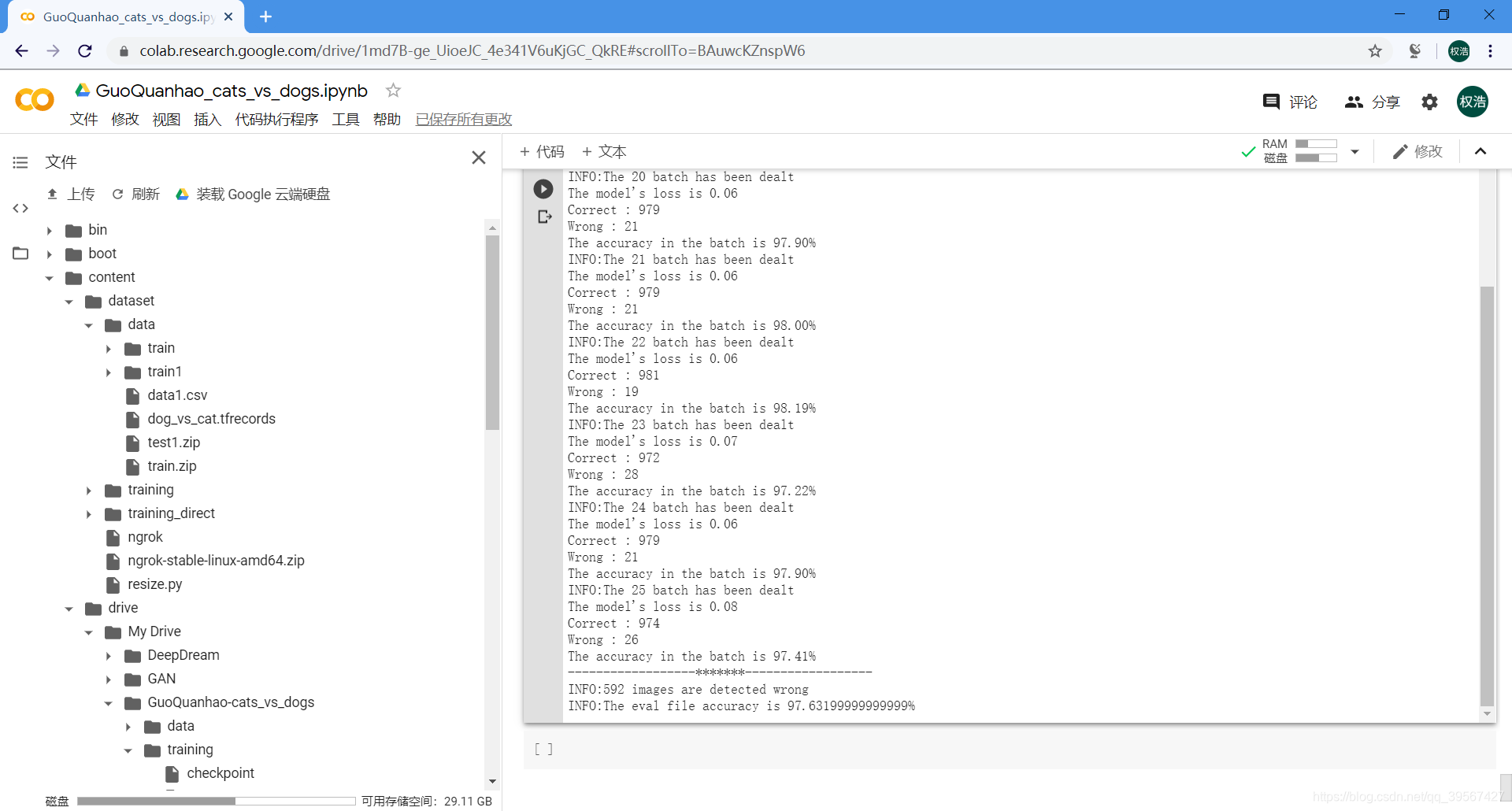Viewport: 1512px width, 811px height.
Task: Click the disk storage usage bar
Action: (x=216, y=801)
